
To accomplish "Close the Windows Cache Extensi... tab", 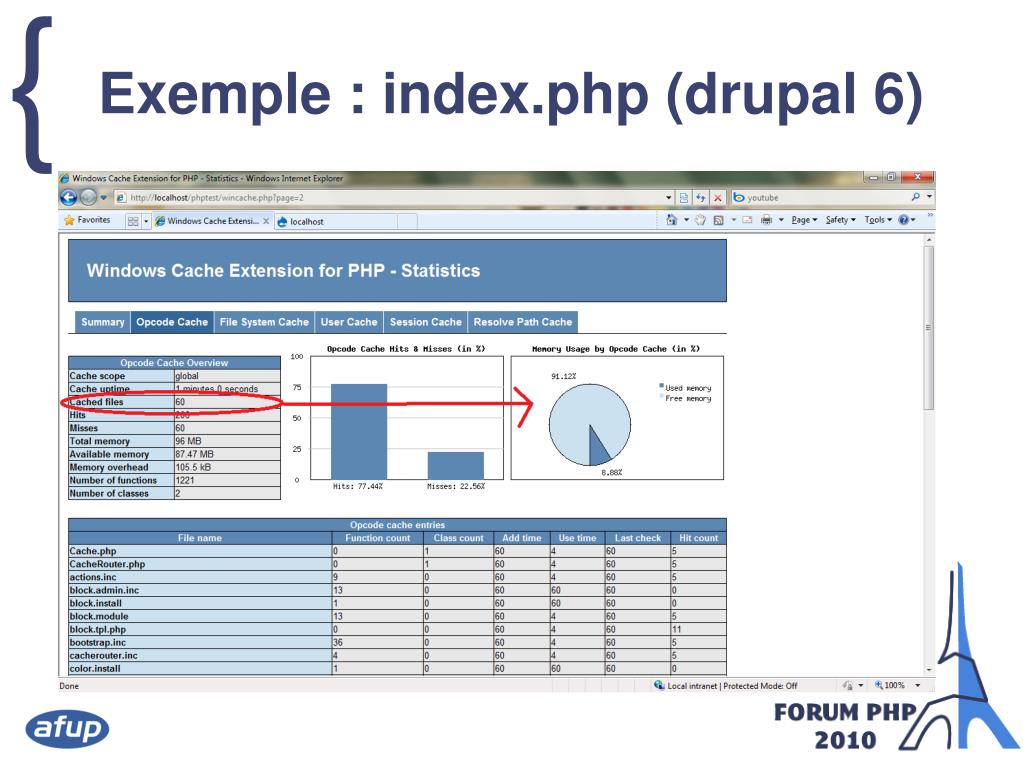I will pyautogui.click(x=266, y=221).
